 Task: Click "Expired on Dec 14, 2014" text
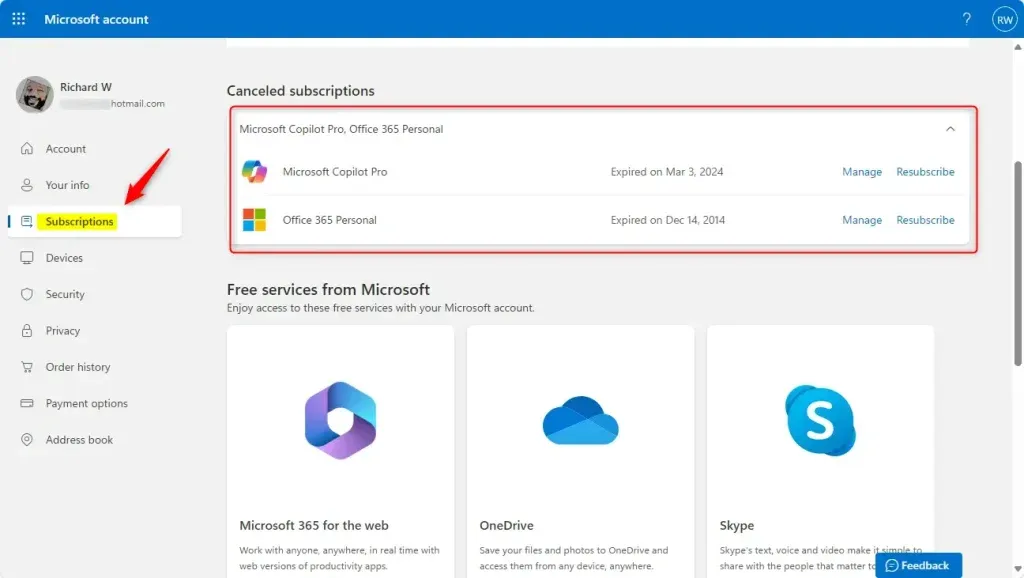point(667,220)
